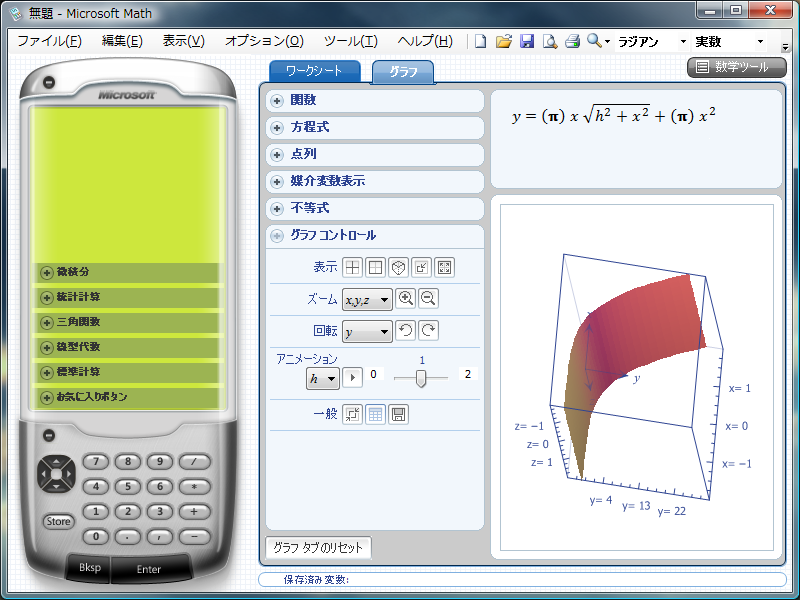Viewport: 800px width, 600px height.
Task: Click the fourth 表示 icon with arrow
Action: point(421,267)
